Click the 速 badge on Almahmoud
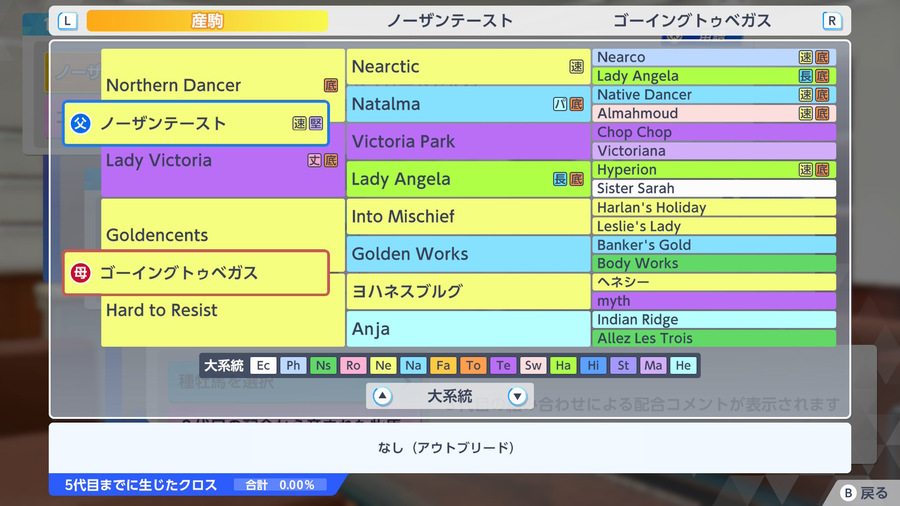900x506 pixels. [x=806, y=114]
